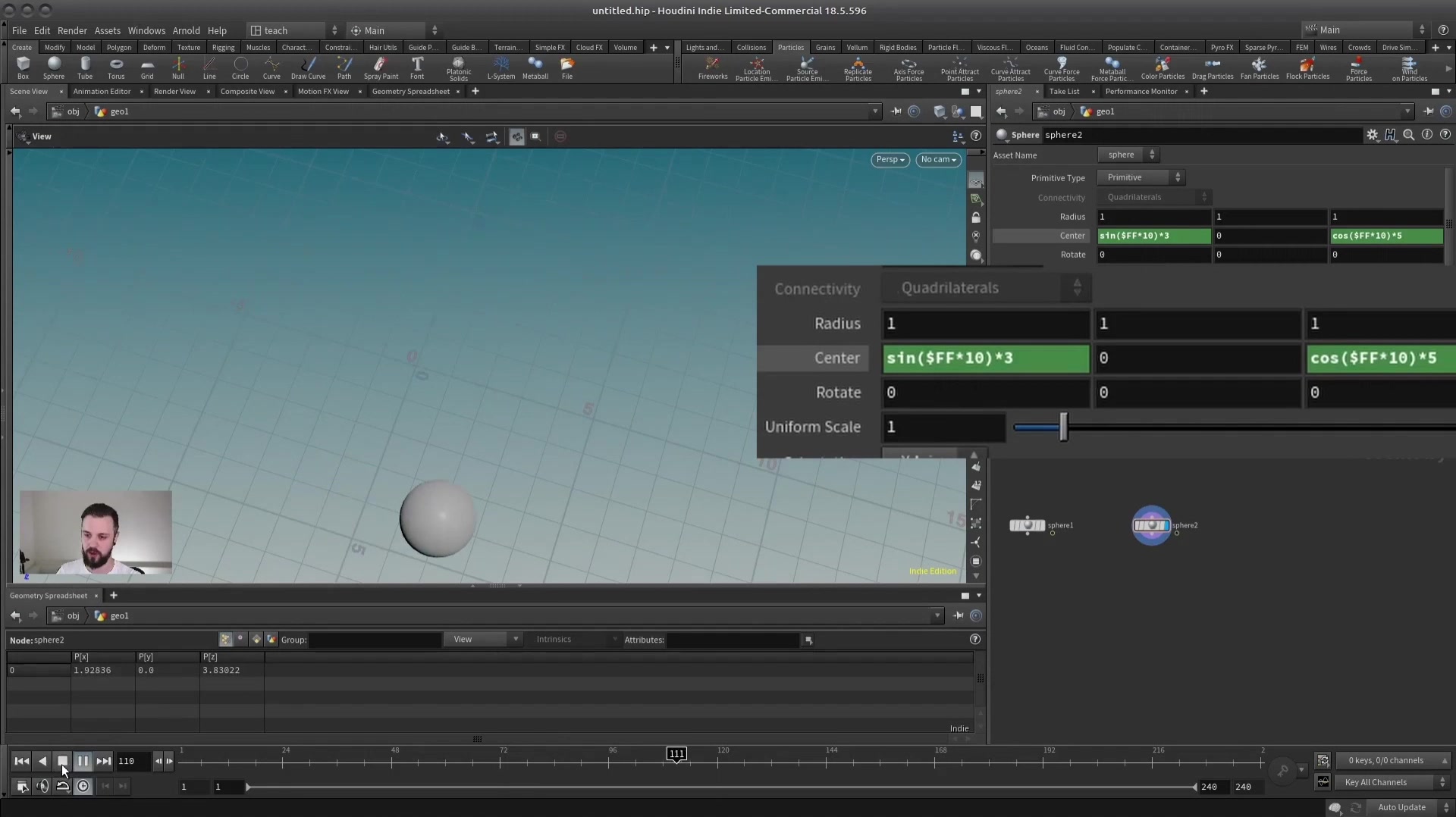This screenshot has height=817, width=1456.
Task: Select the Font shelf tool
Action: 417,67
